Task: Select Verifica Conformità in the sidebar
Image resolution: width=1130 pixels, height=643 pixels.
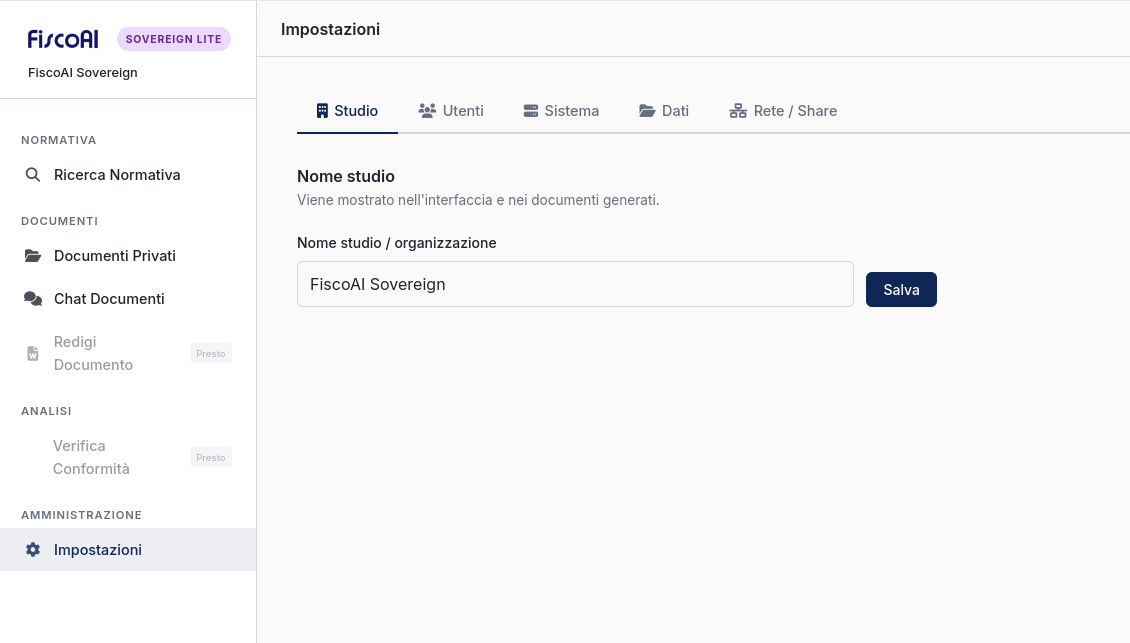Action: pos(128,457)
